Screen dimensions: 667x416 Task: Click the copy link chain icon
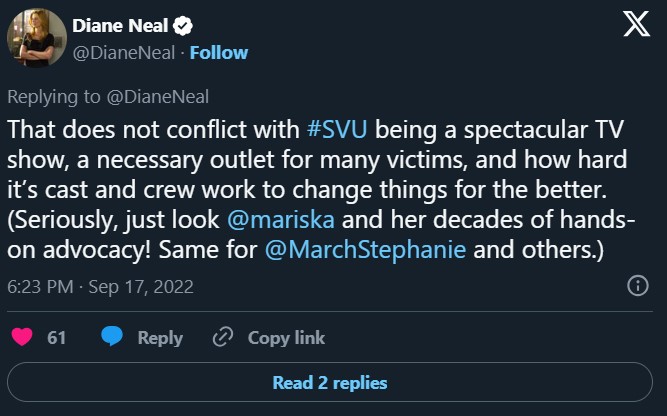coord(223,338)
